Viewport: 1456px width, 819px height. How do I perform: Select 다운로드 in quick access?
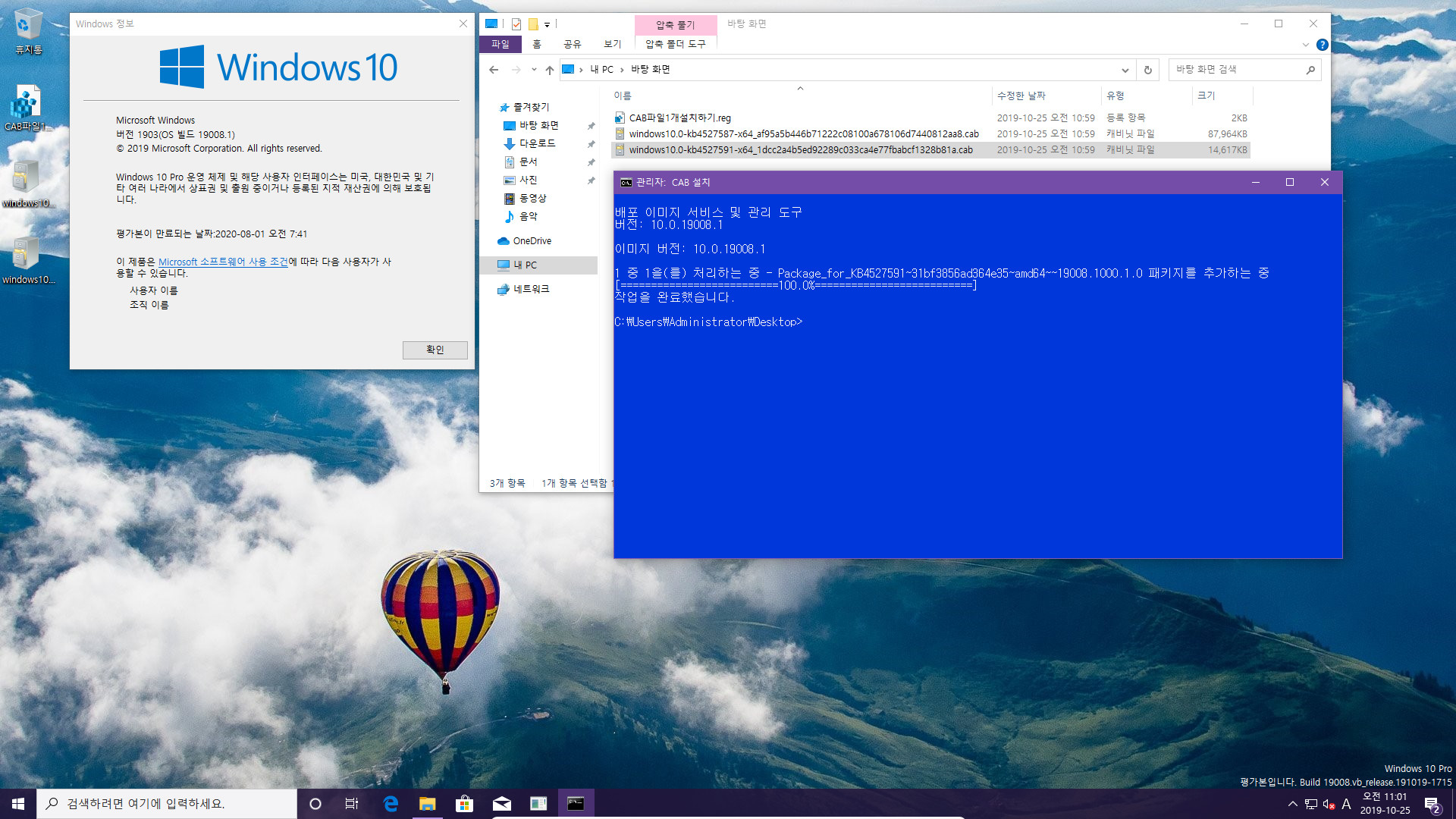point(537,143)
